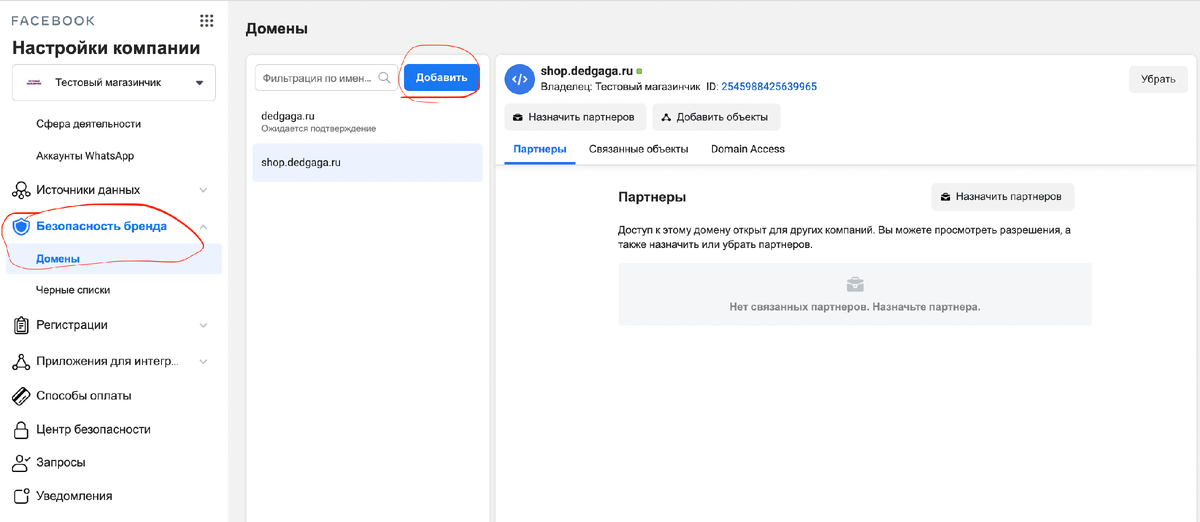This screenshot has height=522, width=1200.
Task: Click top Назначить партнеров button under domain name
Action: pyautogui.click(x=575, y=117)
